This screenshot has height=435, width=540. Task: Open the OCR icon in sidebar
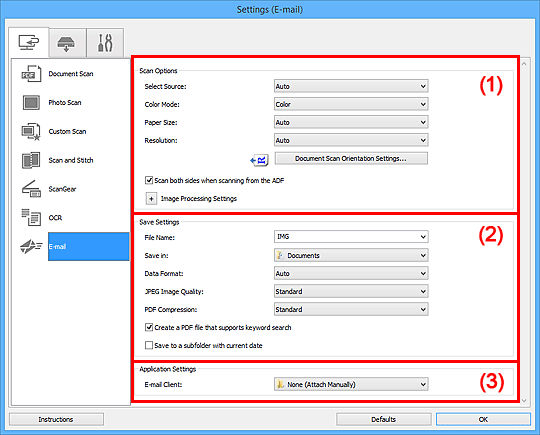pos(31,218)
